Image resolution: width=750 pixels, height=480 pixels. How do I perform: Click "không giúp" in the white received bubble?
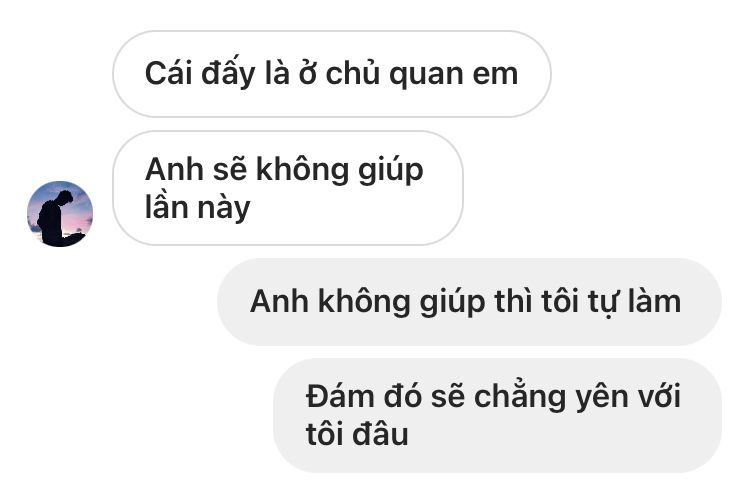coord(340,170)
